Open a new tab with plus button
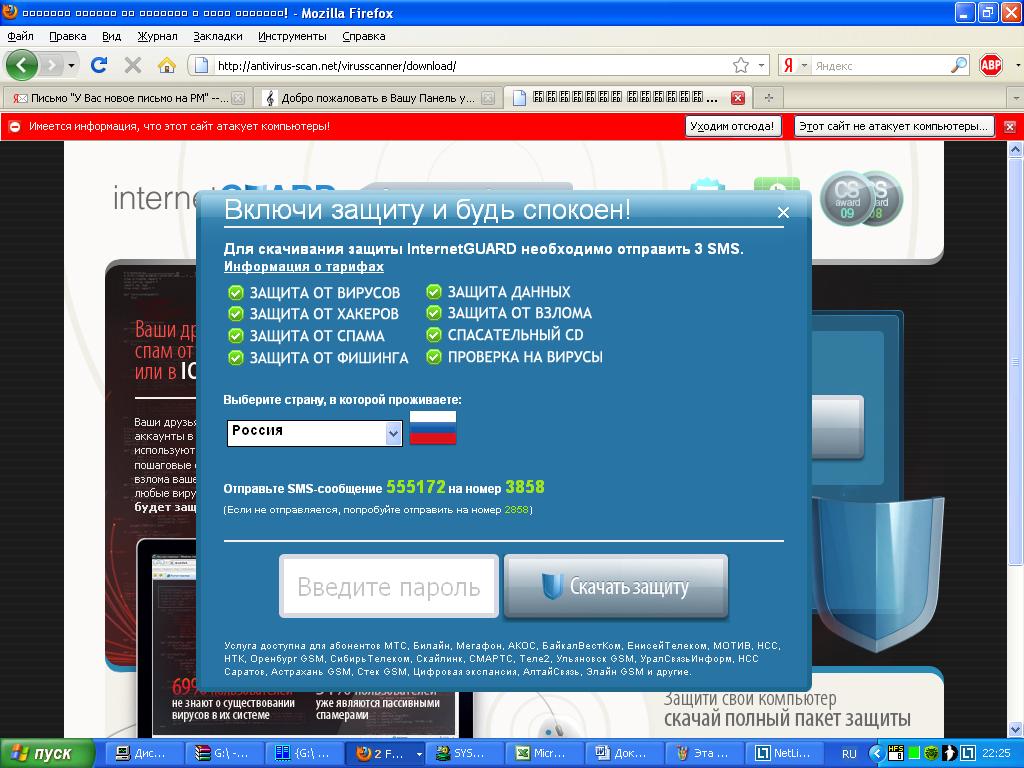Image resolution: width=1024 pixels, height=768 pixels. click(769, 98)
